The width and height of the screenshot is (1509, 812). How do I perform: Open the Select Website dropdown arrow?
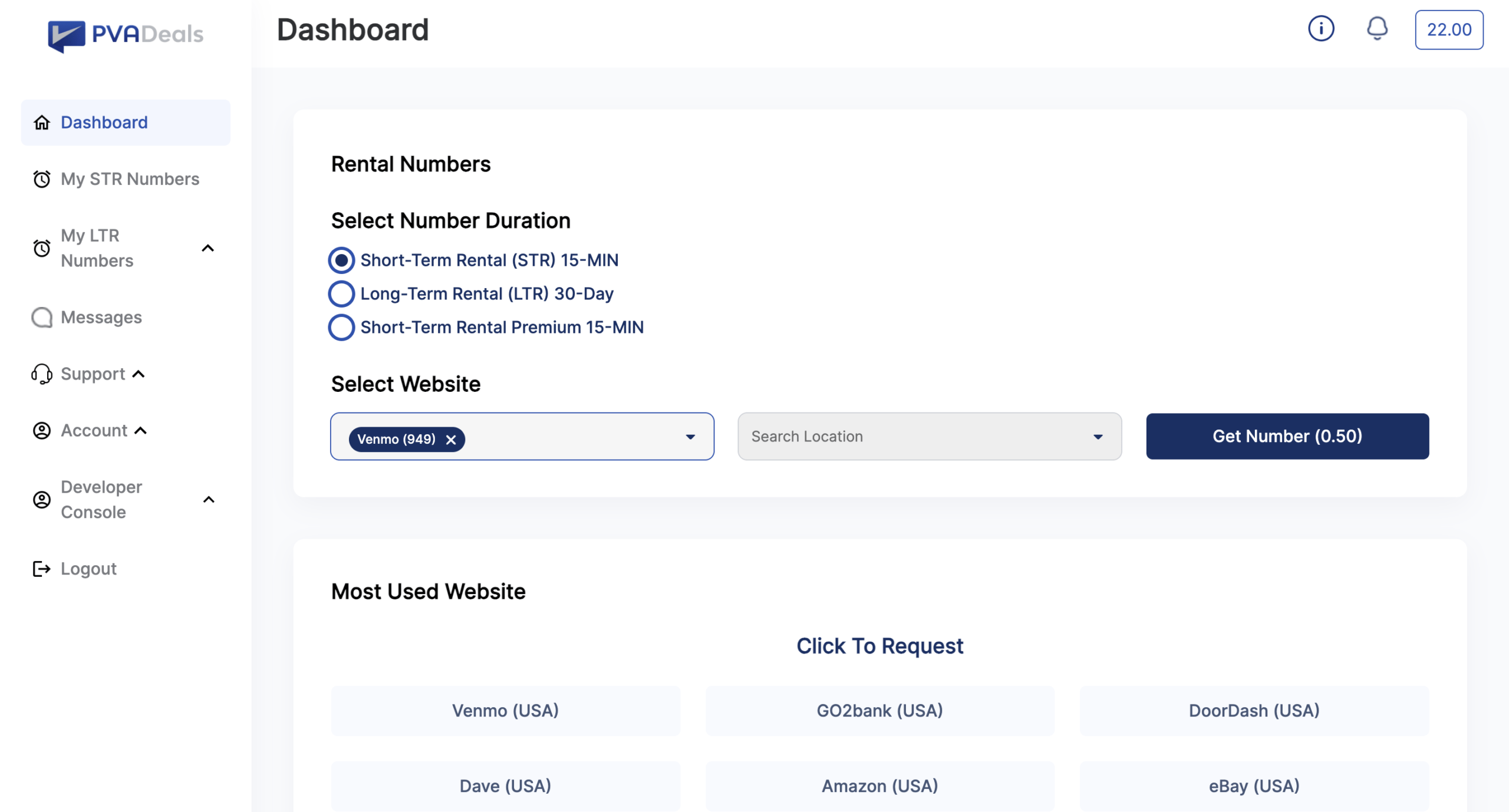point(690,437)
